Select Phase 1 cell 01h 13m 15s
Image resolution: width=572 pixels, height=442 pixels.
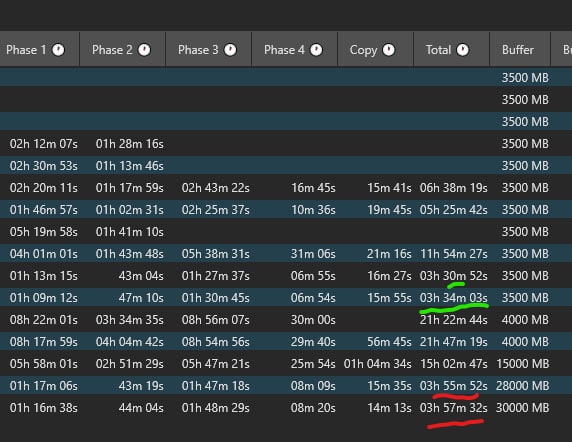[x=44, y=276]
